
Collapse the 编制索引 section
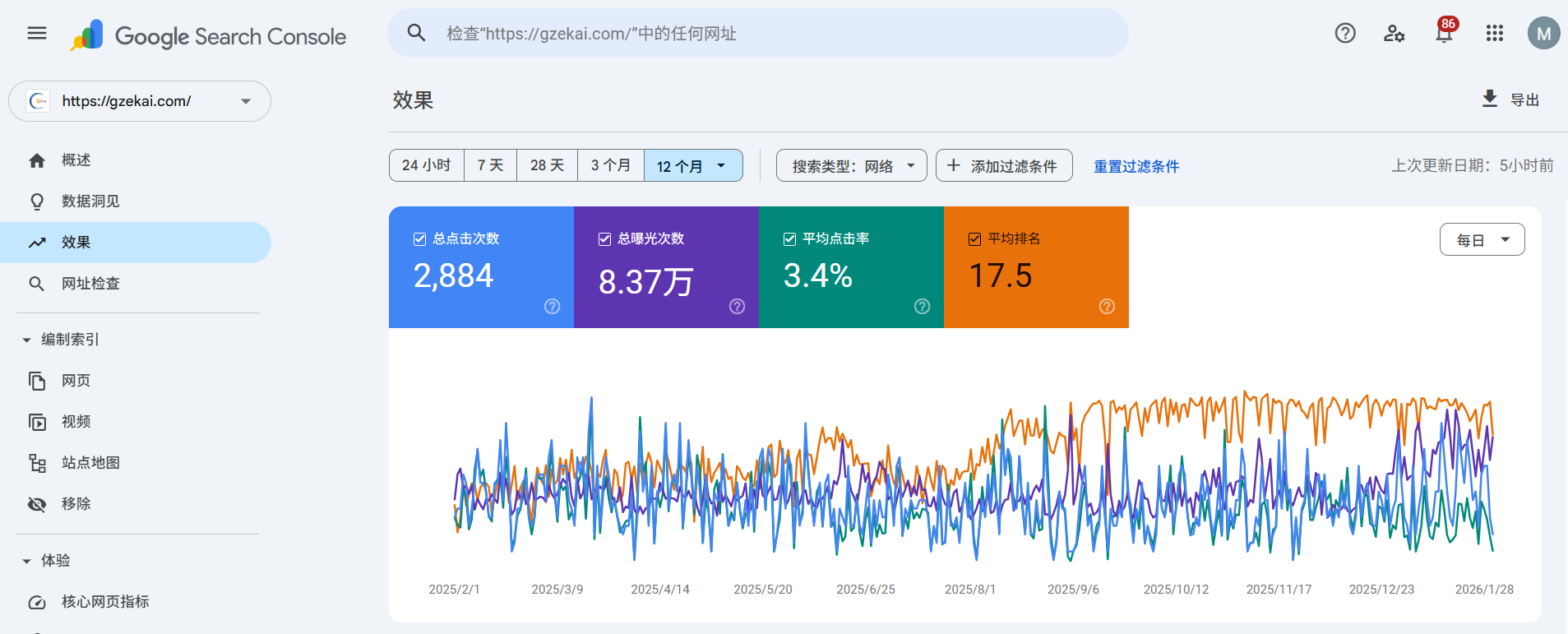click(x=26, y=340)
